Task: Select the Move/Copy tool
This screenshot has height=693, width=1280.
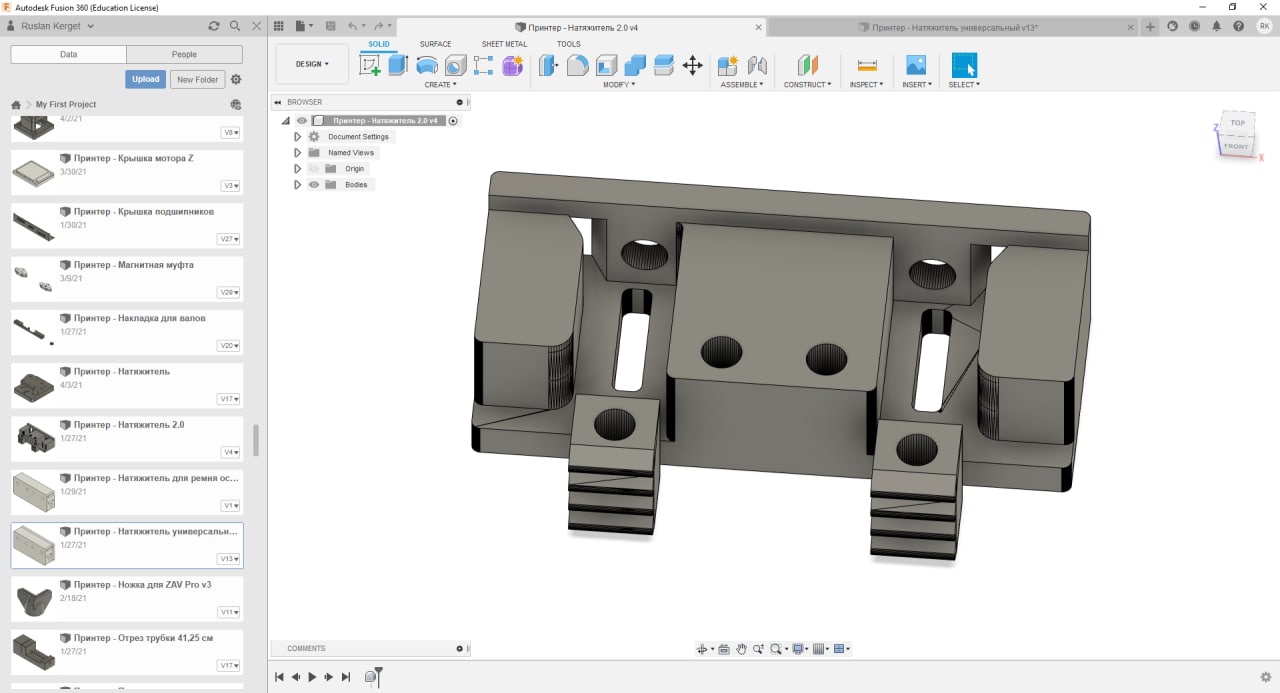Action: pos(692,66)
